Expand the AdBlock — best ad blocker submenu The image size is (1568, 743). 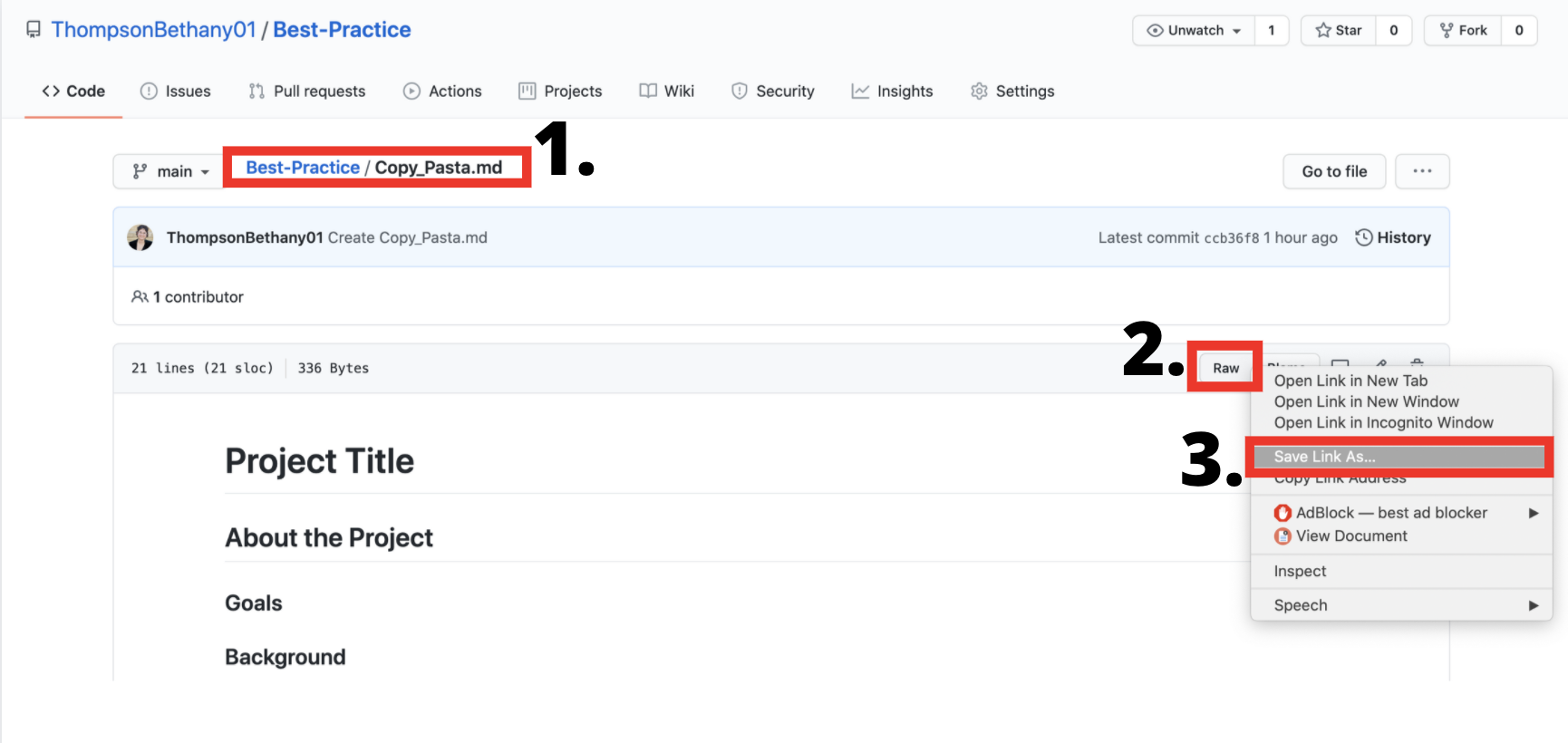coord(1401,513)
